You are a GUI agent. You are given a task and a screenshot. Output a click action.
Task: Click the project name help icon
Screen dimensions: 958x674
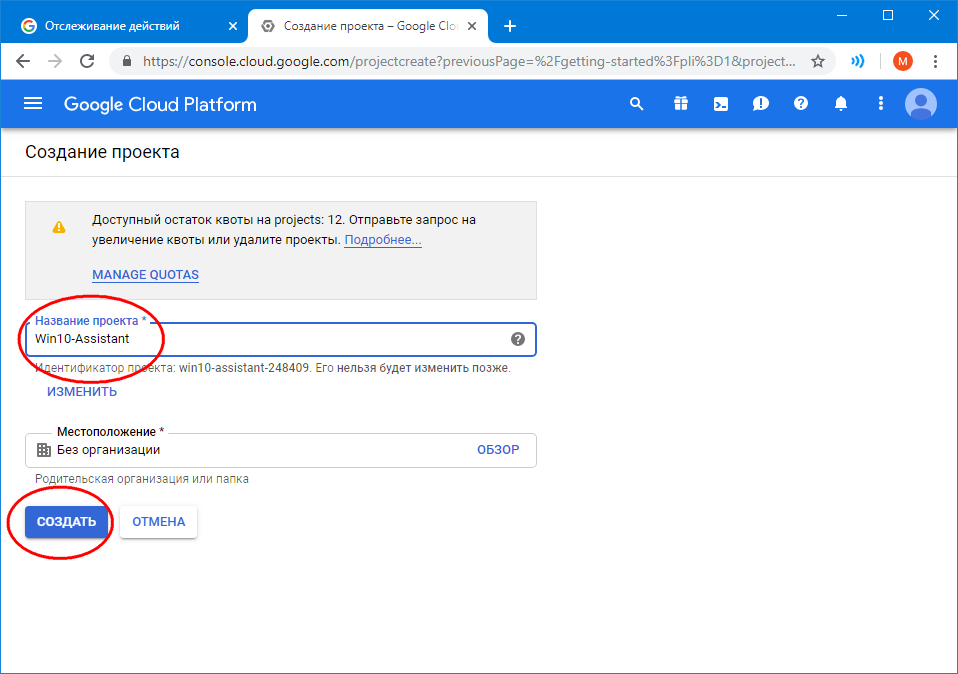[x=517, y=339]
